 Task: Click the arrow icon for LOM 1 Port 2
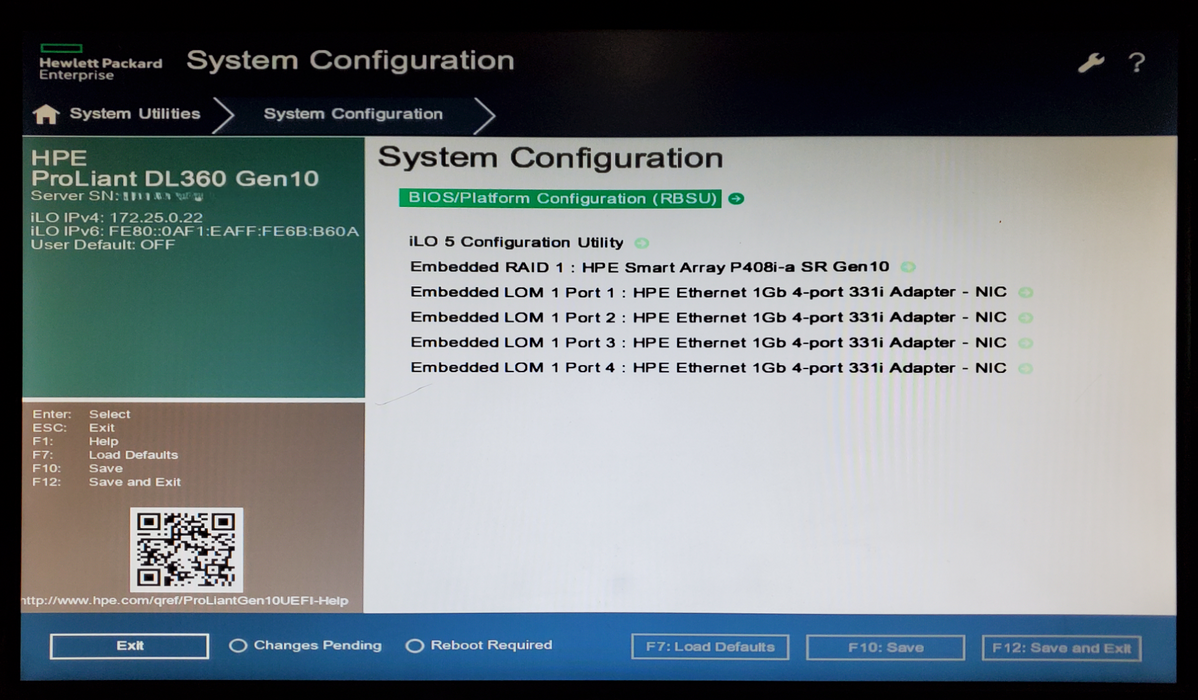(x=1025, y=318)
